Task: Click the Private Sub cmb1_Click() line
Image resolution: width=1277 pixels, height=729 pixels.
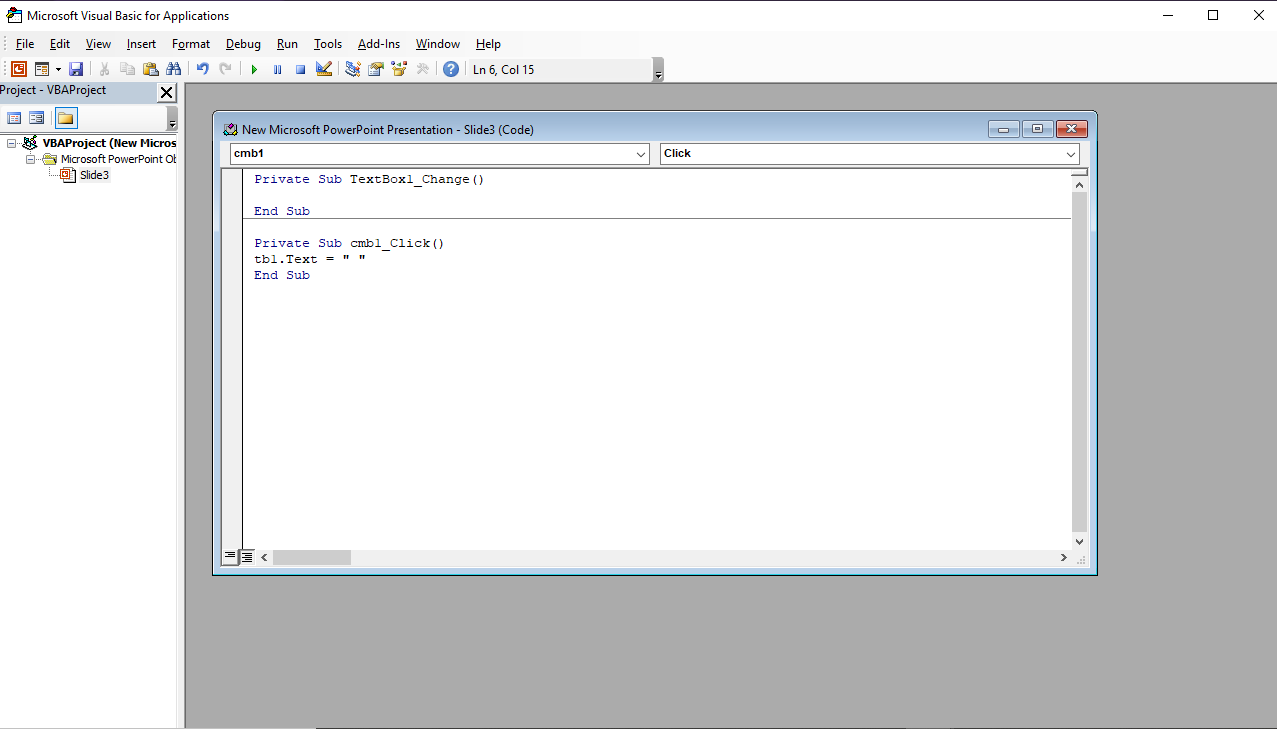Action: (x=349, y=243)
